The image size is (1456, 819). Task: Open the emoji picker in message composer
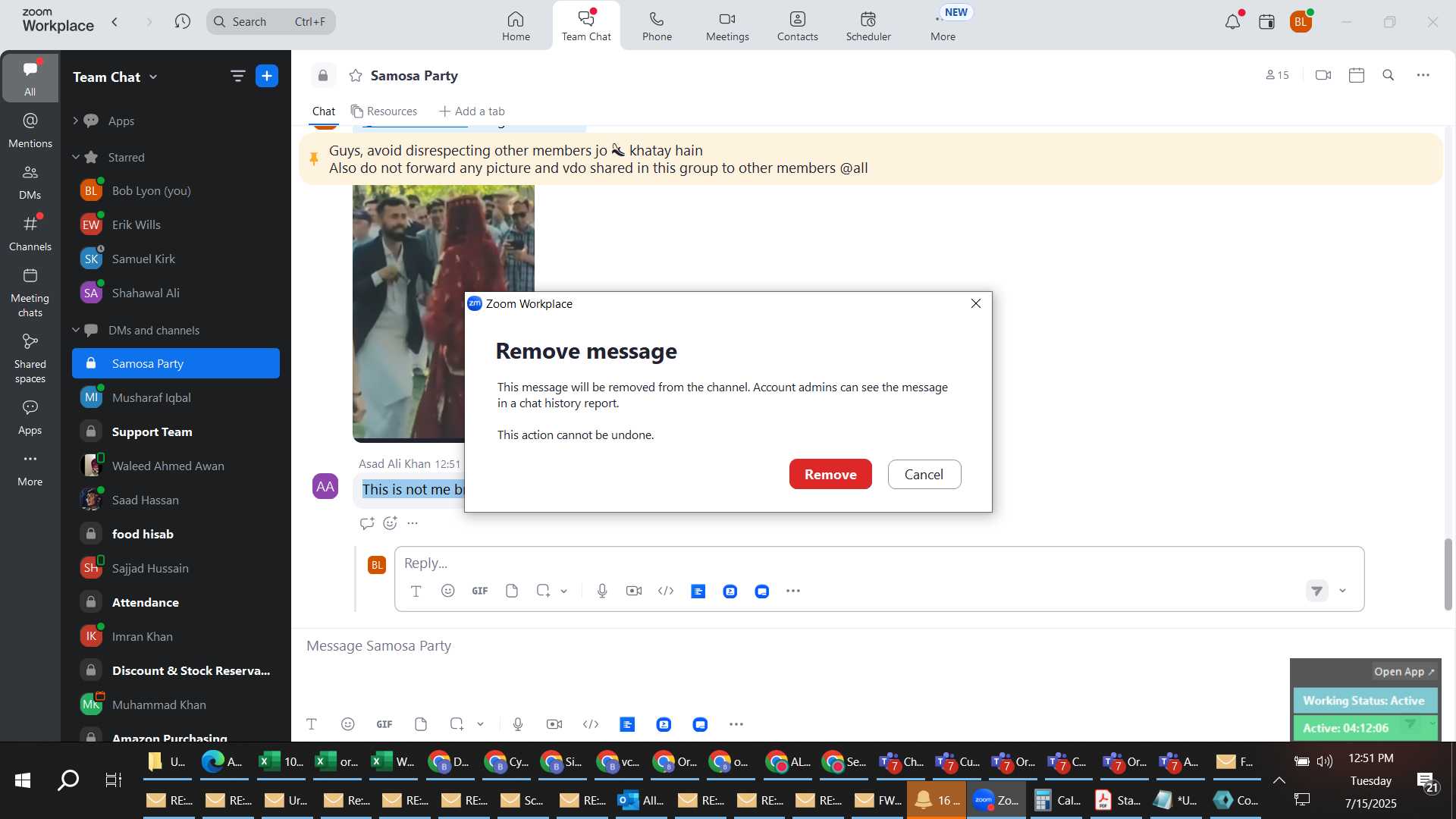[348, 724]
